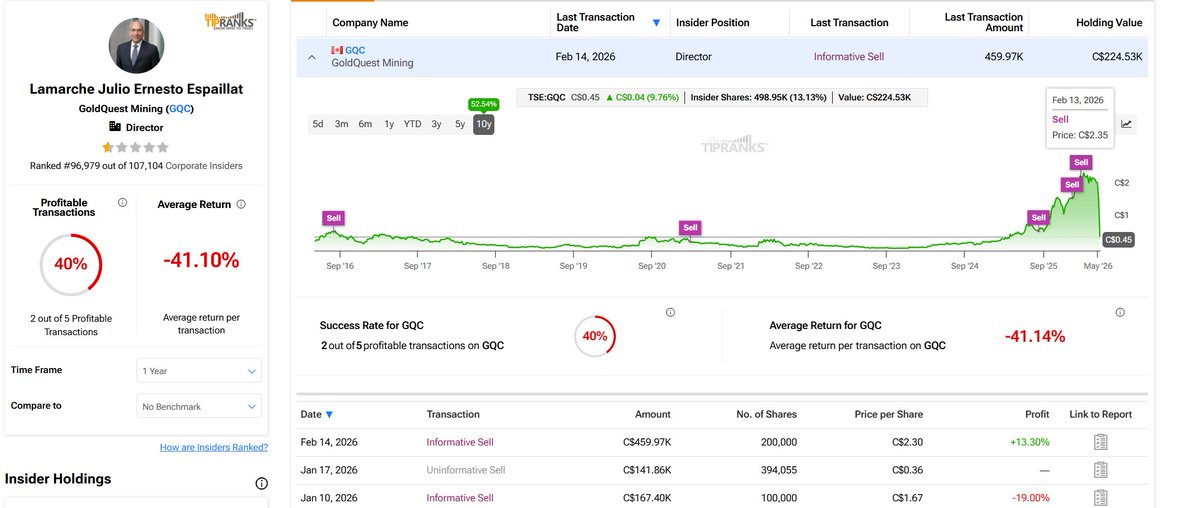Click the star rating under Director
This screenshot has height=508, width=1200.
coord(136,147)
